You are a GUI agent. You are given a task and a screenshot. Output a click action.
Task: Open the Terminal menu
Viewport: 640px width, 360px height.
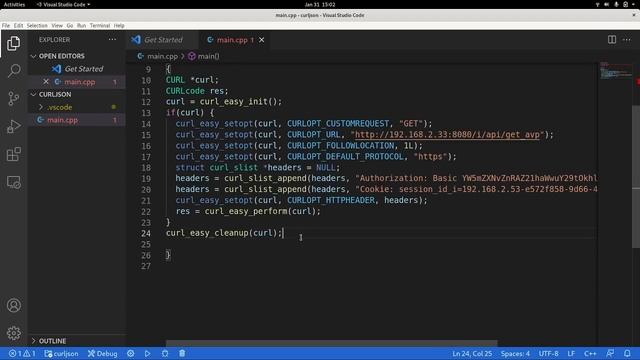pos(100,25)
